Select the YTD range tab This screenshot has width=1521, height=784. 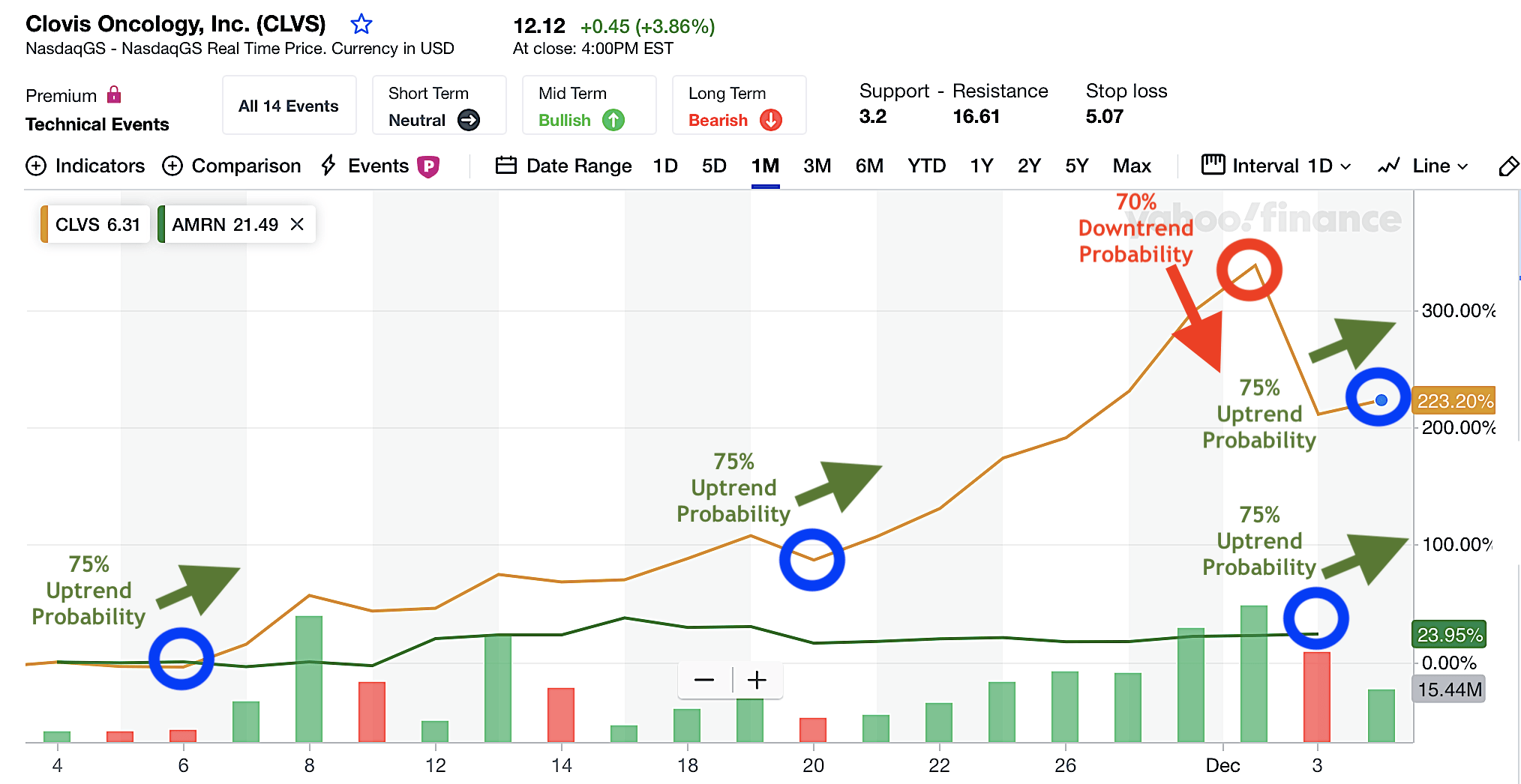pos(926,166)
